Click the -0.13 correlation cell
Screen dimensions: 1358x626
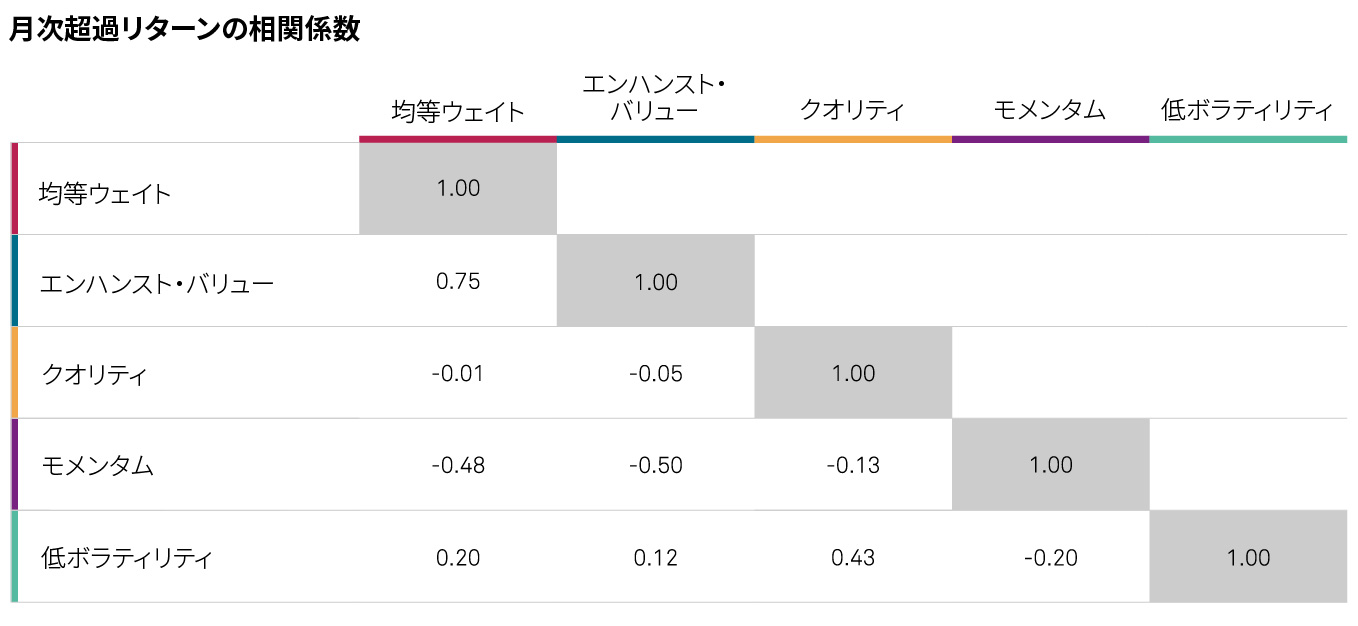coord(853,465)
